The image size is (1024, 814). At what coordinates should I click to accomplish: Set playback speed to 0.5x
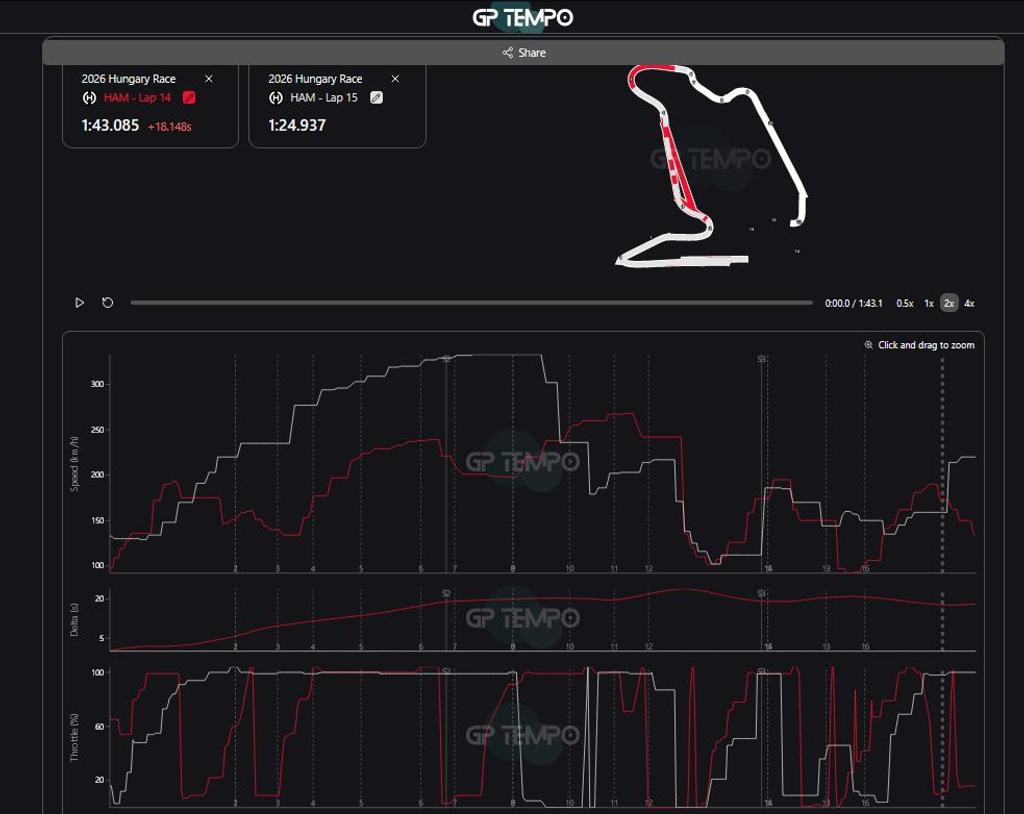coord(904,303)
